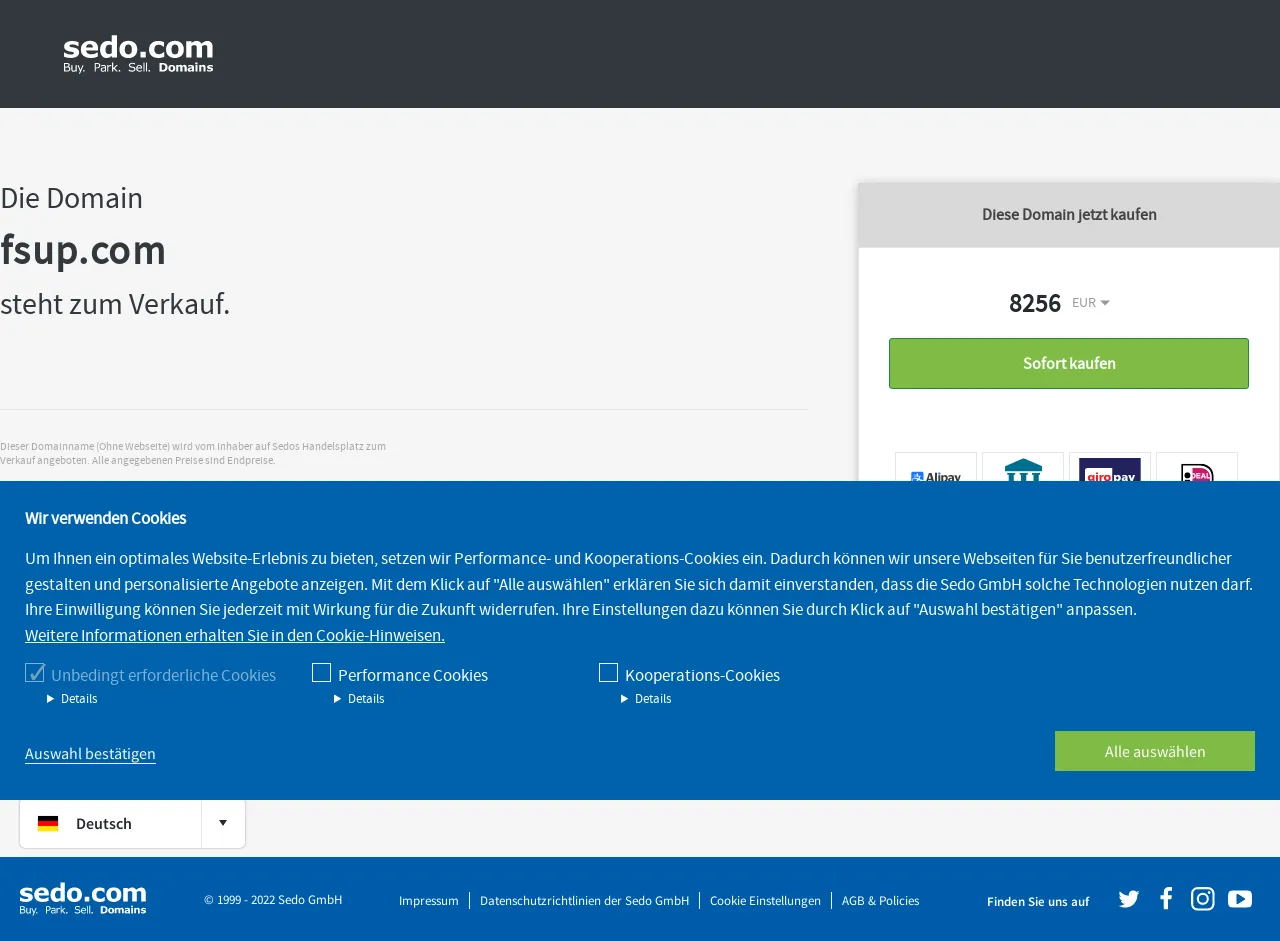Click Diese Domain jetzt kaufen header
1280x941 pixels.
click(x=1069, y=214)
